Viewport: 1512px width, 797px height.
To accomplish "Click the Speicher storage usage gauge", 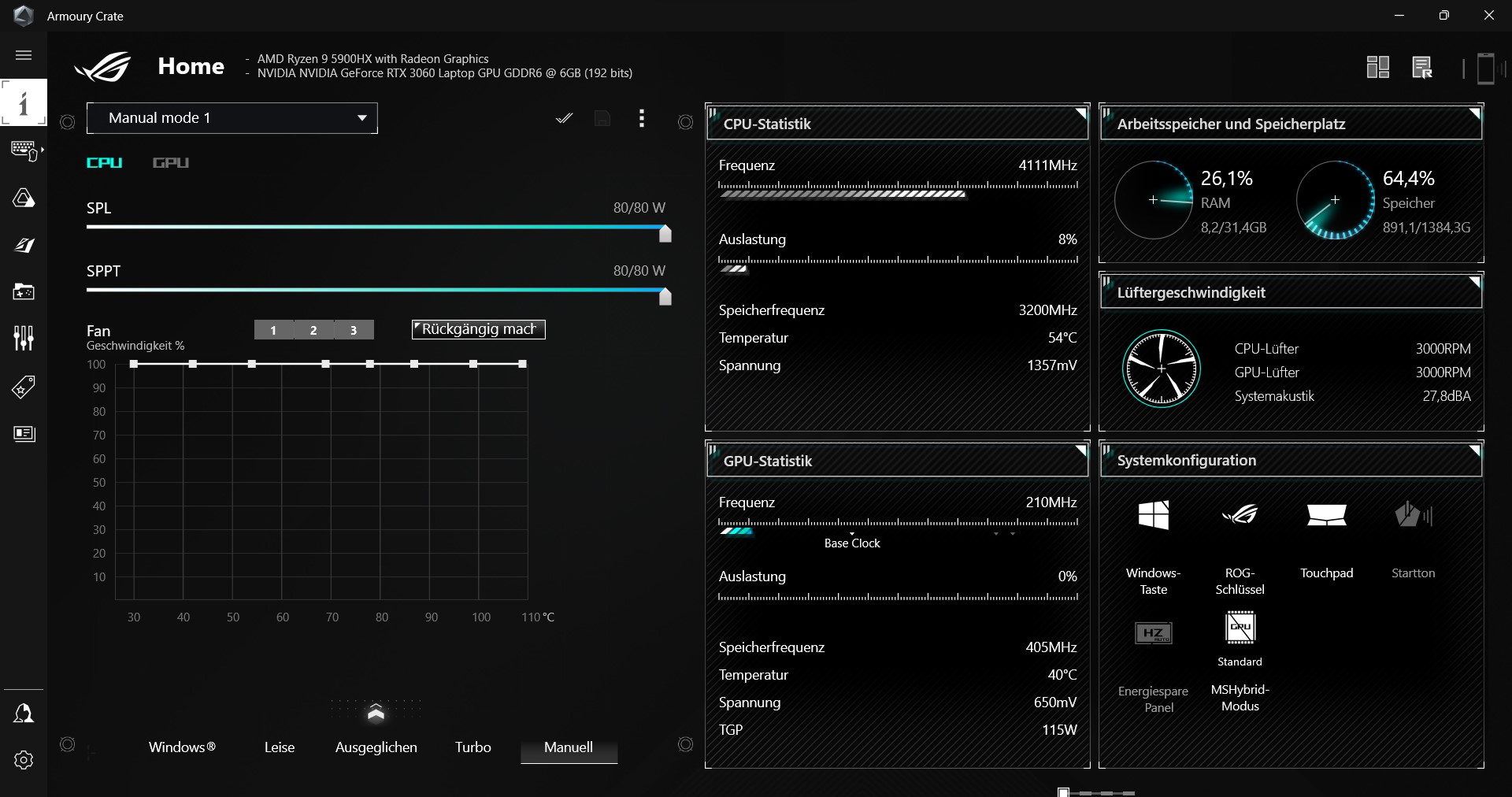I will (1336, 200).
